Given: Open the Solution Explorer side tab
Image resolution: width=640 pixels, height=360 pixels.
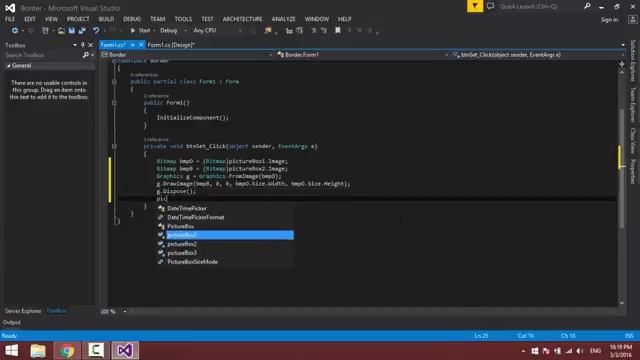Looking at the screenshot, I should coord(633,60).
